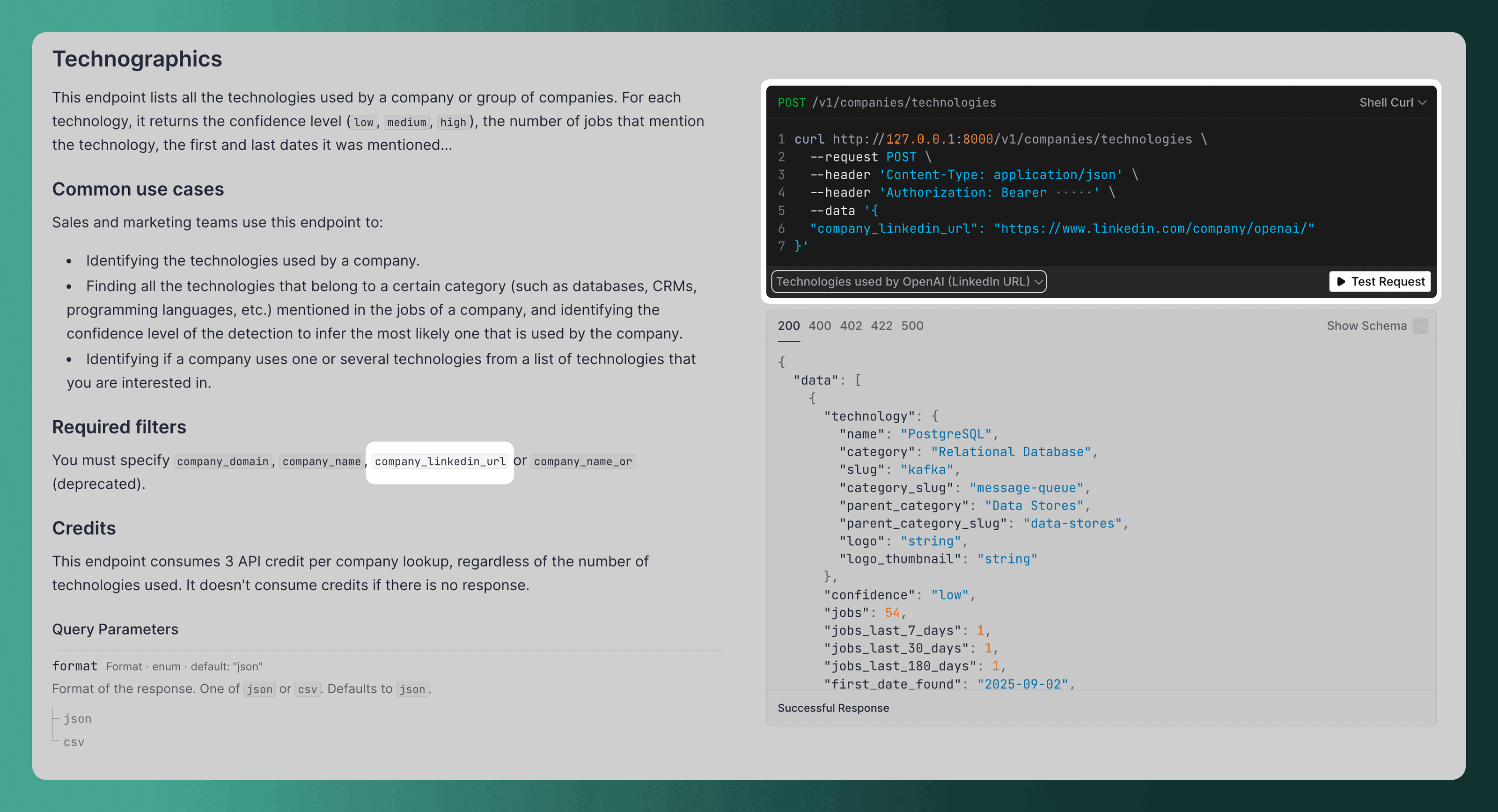Screen dimensions: 1498x812
Task: Click the format query parameter name
Action: click(74, 666)
